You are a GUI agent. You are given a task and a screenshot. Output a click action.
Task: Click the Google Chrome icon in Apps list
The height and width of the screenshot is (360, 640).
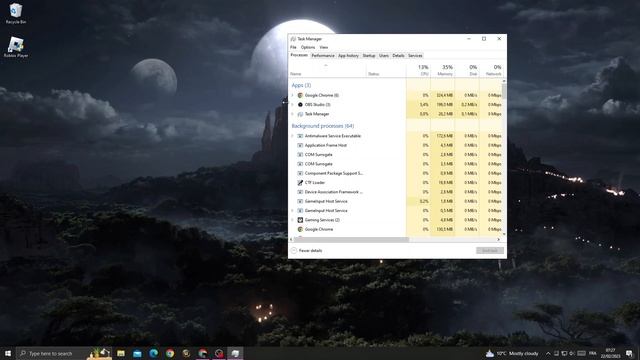click(300, 95)
